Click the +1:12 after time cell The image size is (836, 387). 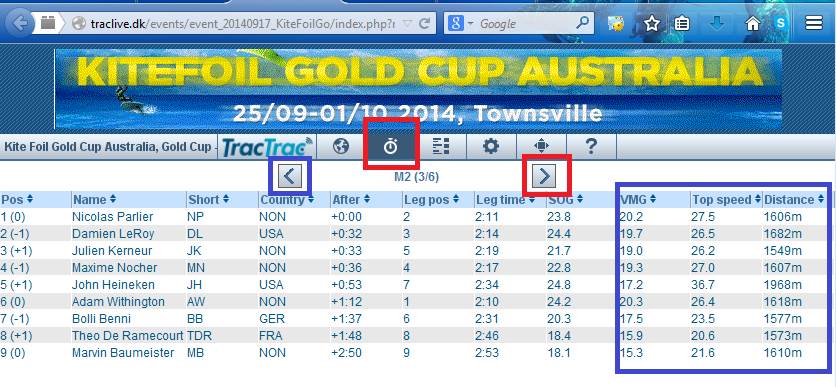347,302
